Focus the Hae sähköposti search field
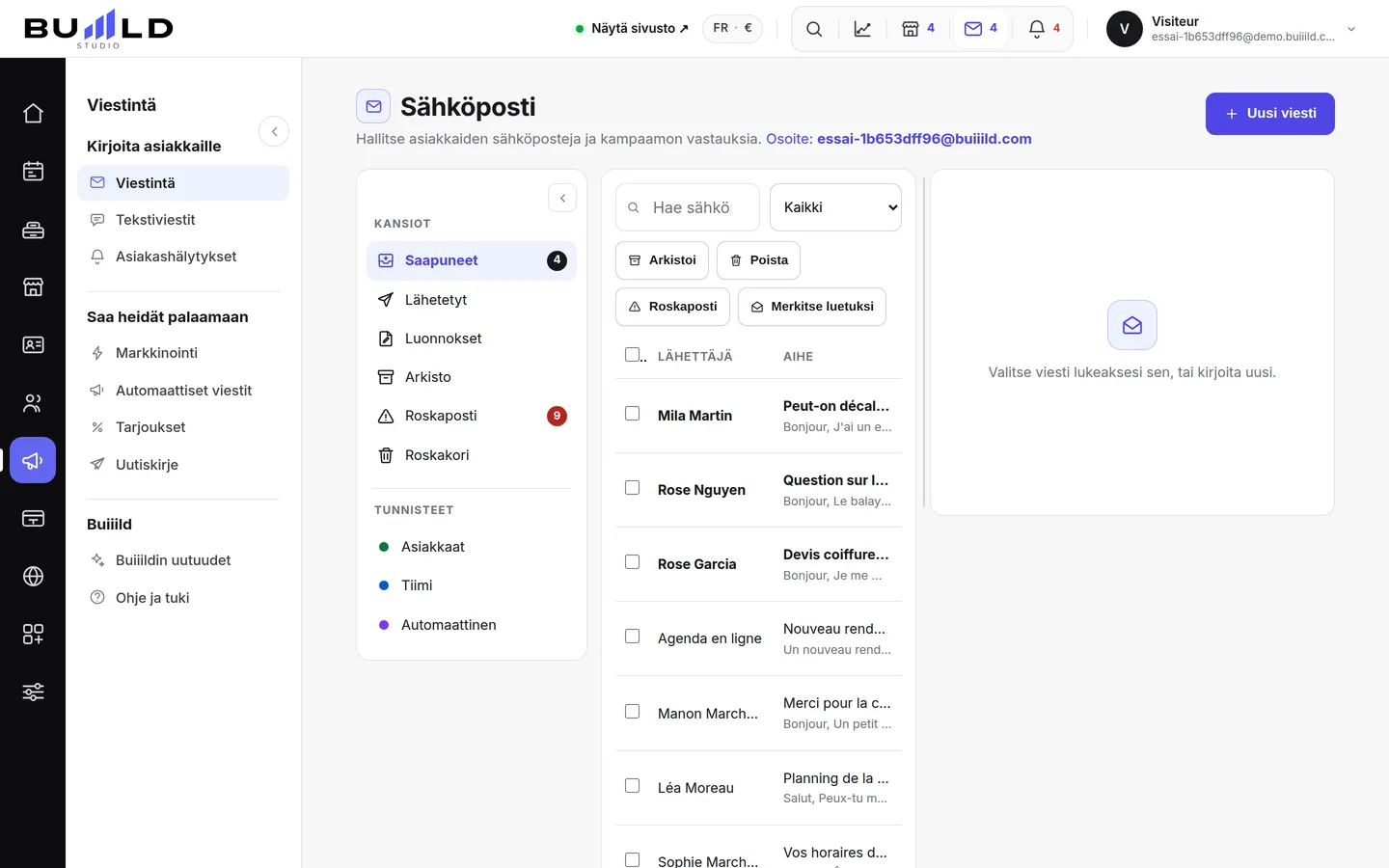The image size is (1389, 868). (688, 207)
